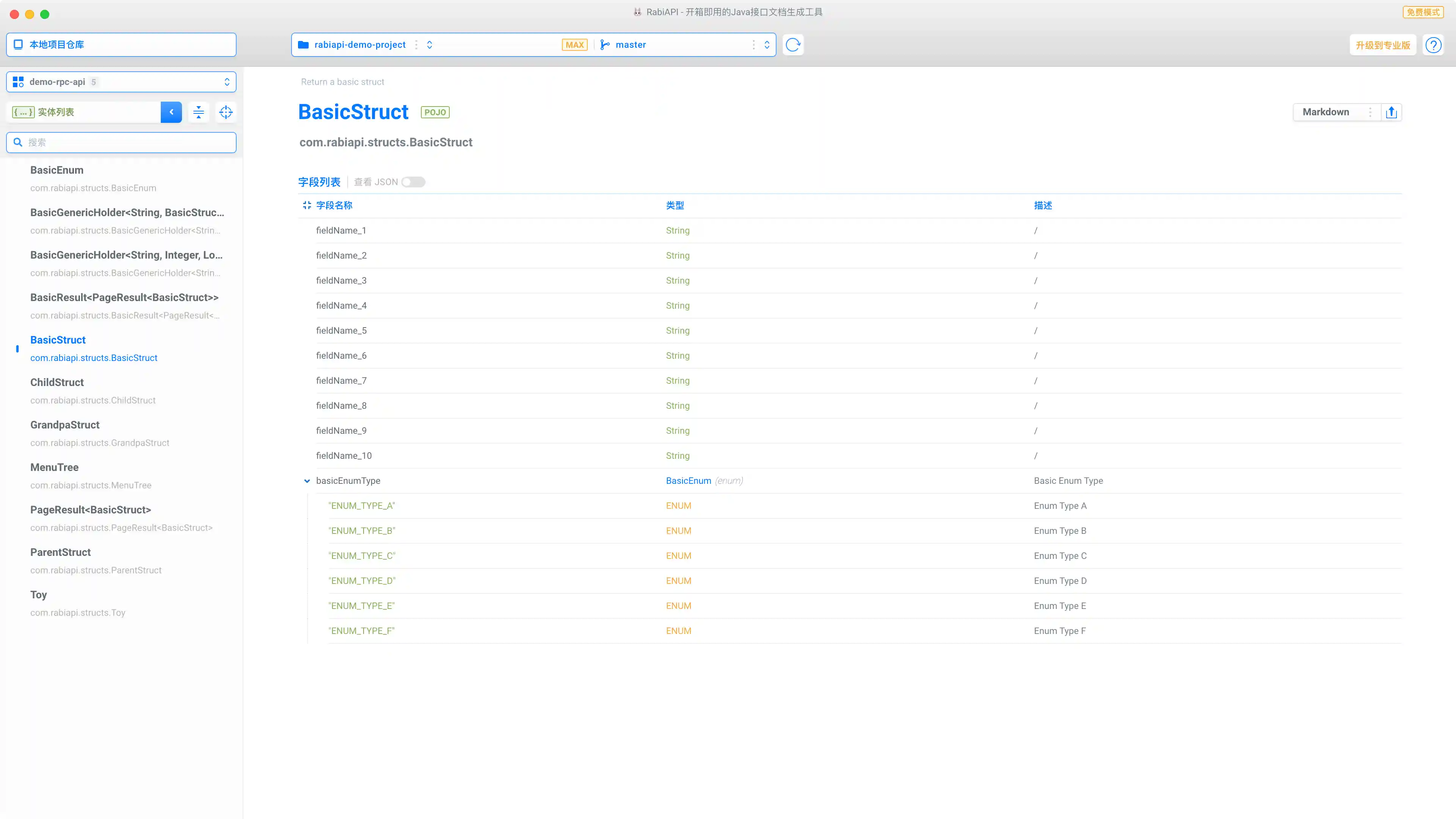The width and height of the screenshot is (1456, 819).
Task: Open the BasicEnum type link
Action: tap(688, 480)
